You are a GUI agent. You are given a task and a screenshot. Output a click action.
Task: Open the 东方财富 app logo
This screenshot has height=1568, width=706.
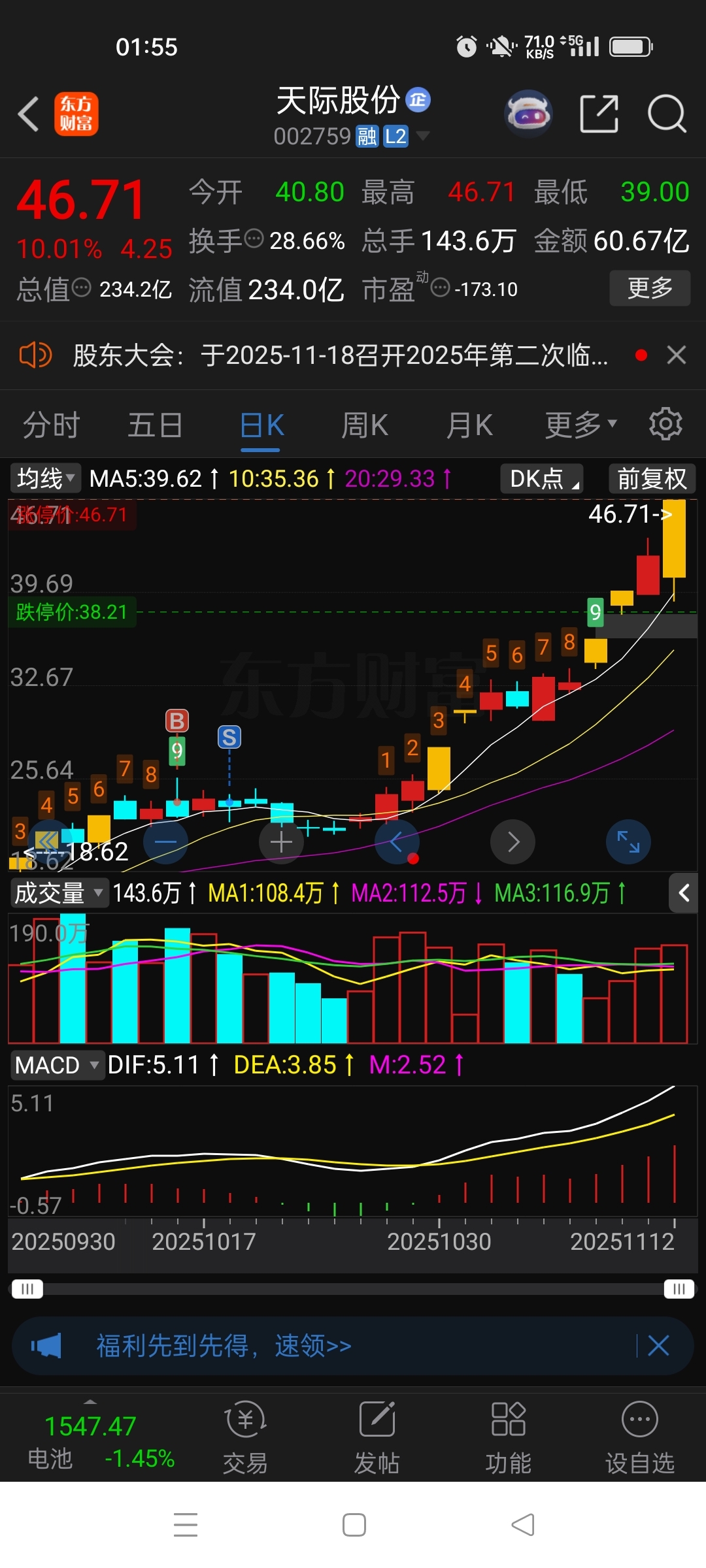76,114
